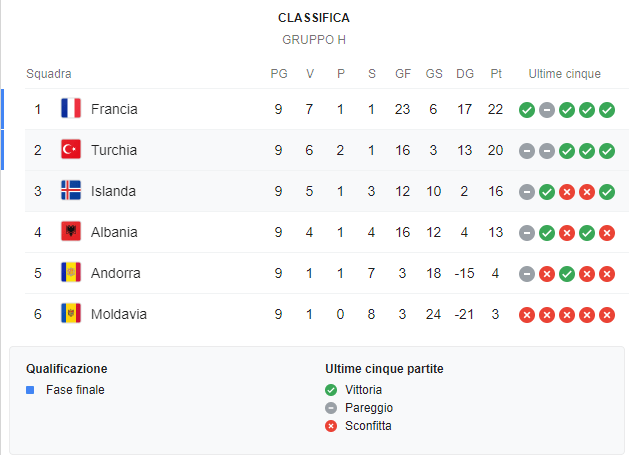The width and height of the screenshot is (629, 455).
Task: Click the Albania team name
Action: (x=114, y=232)
